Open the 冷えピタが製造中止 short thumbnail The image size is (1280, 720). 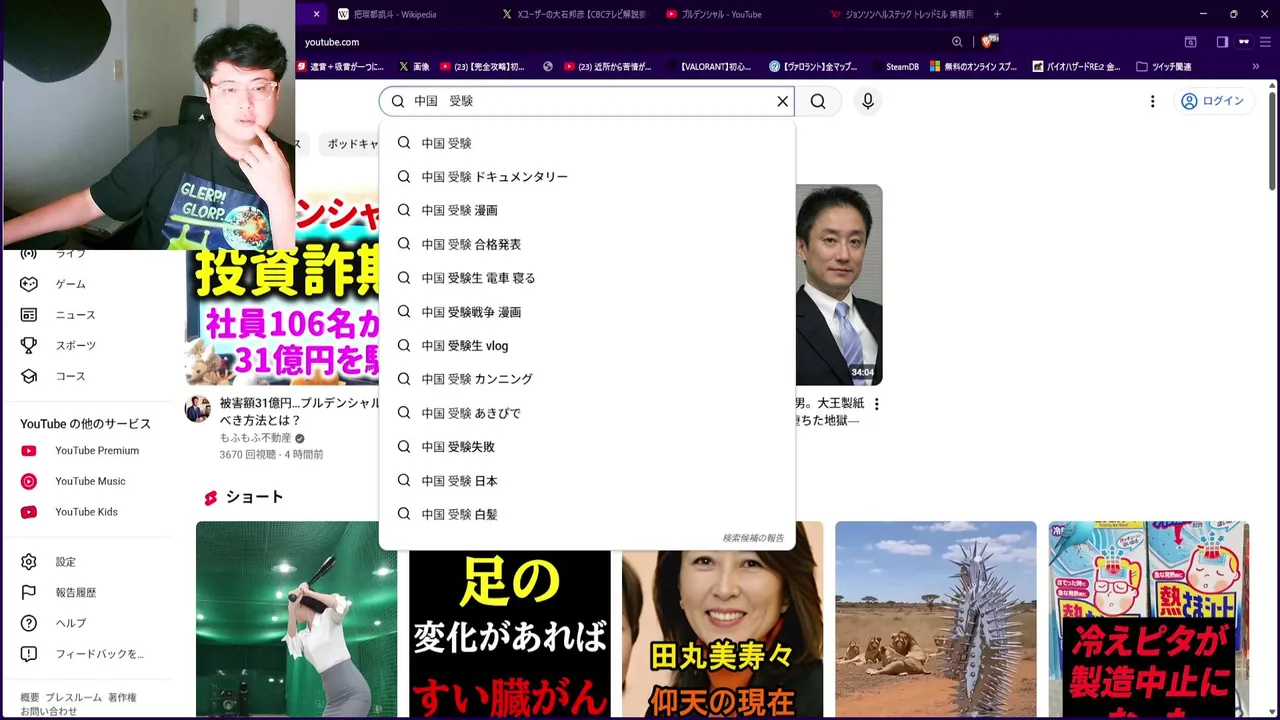coord(1149,620)
